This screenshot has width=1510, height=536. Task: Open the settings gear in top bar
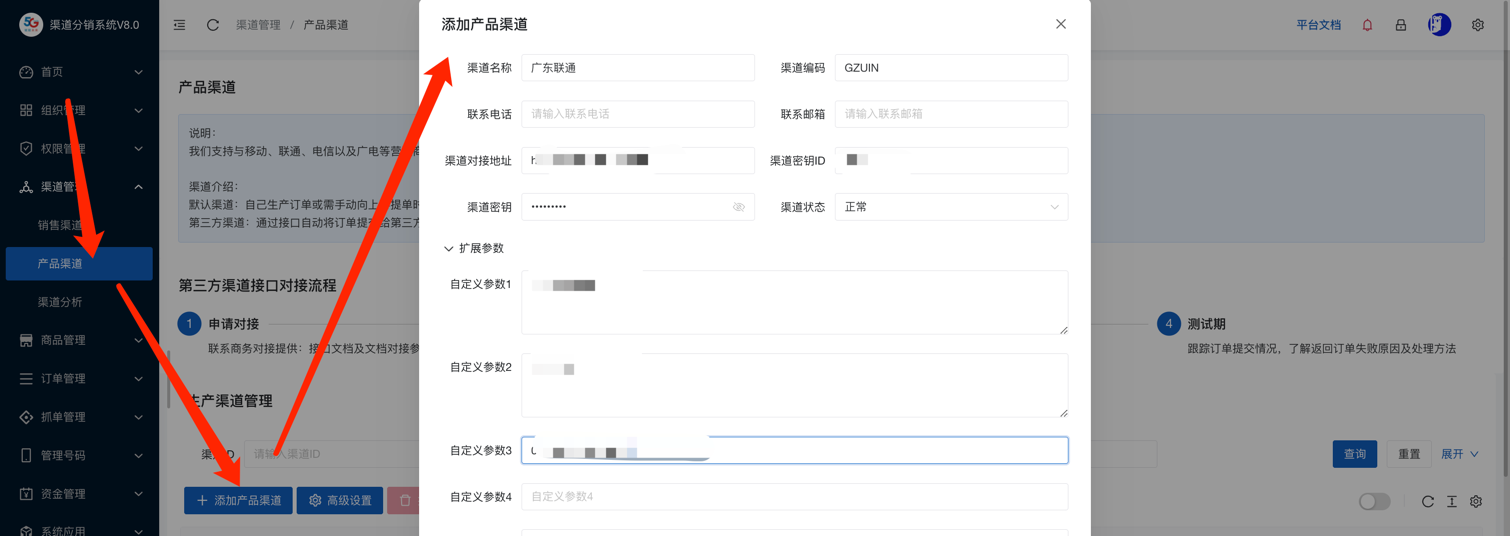coord(1477,25)
